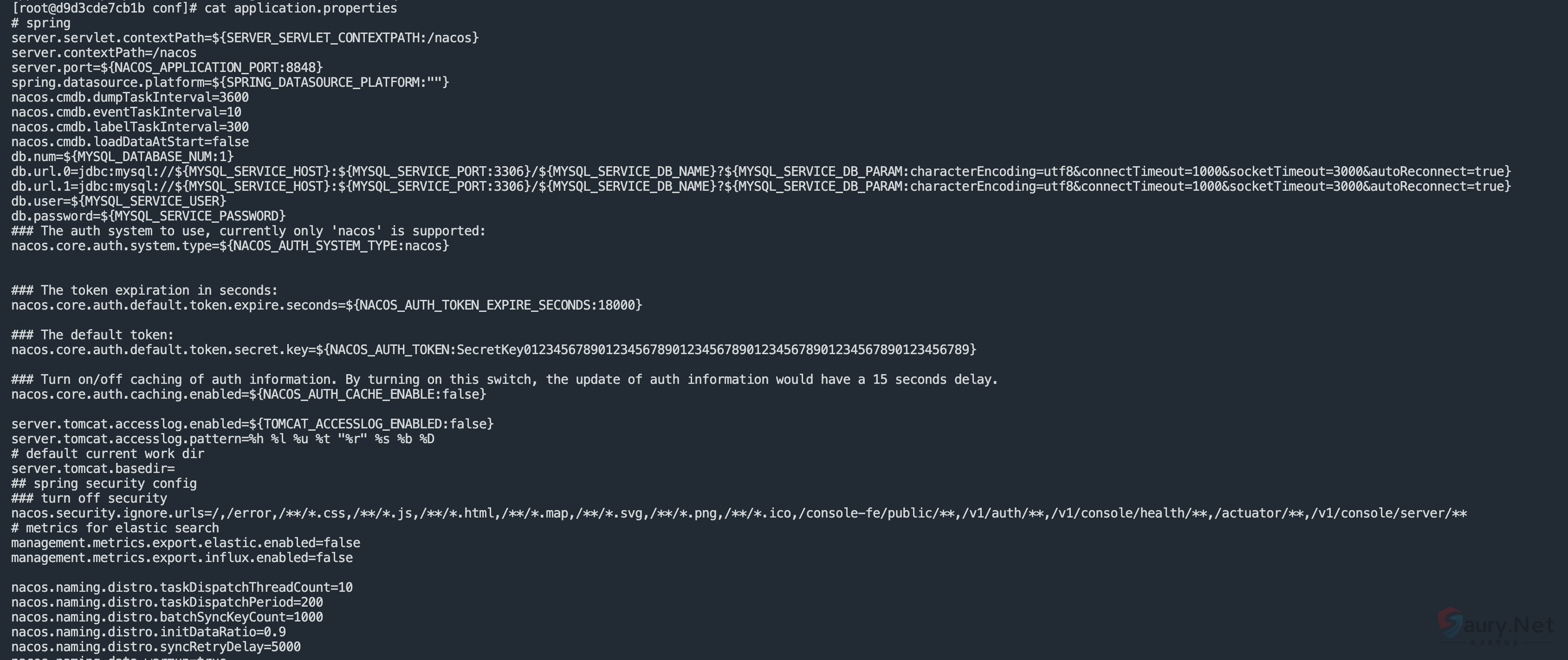Click the token.expire.seconds property line
This screenshot has width=1568, height=660.
tap(326, 305)
